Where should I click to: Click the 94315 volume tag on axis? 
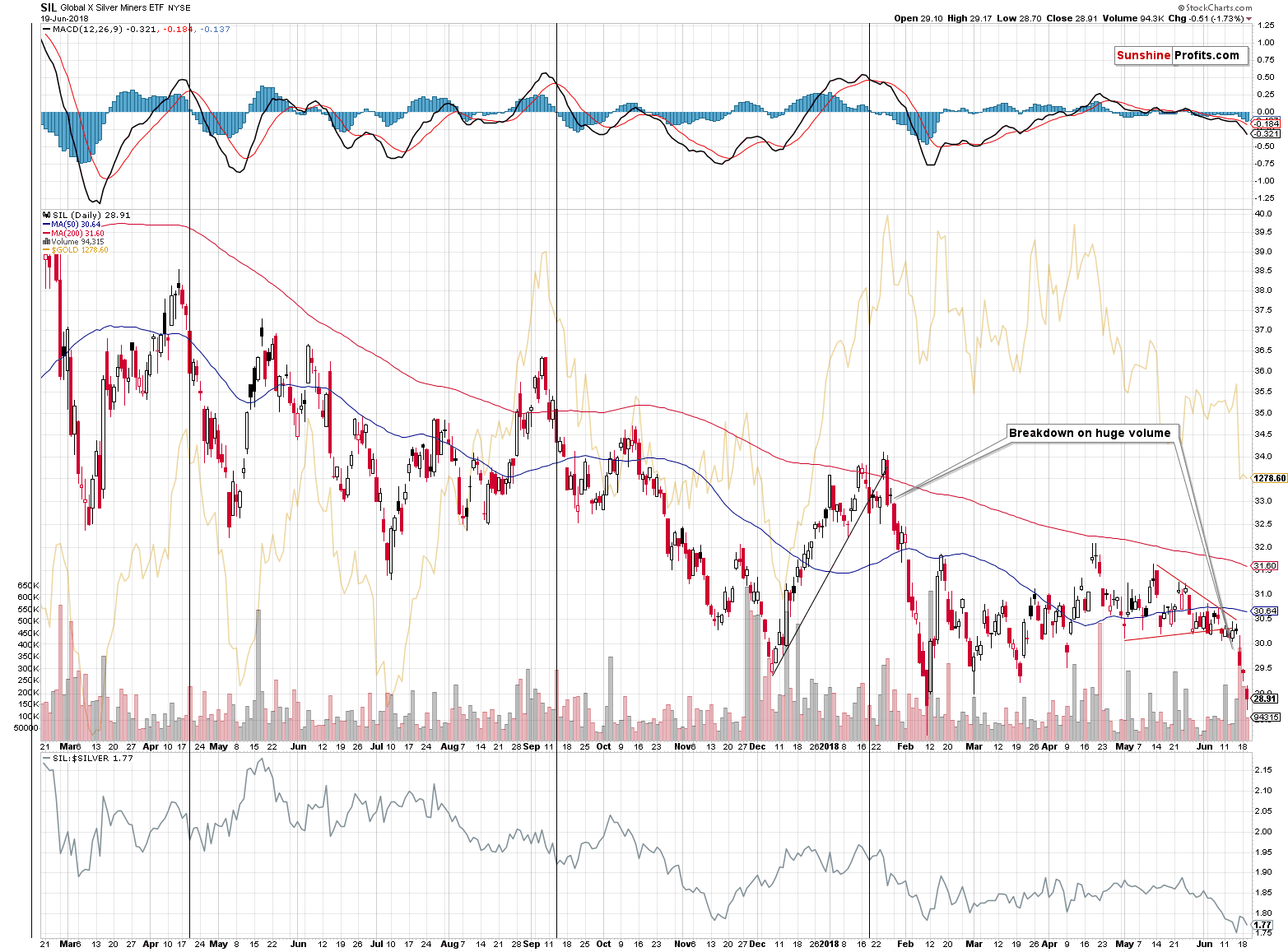pyautogui.click(x=1266, y=717)
